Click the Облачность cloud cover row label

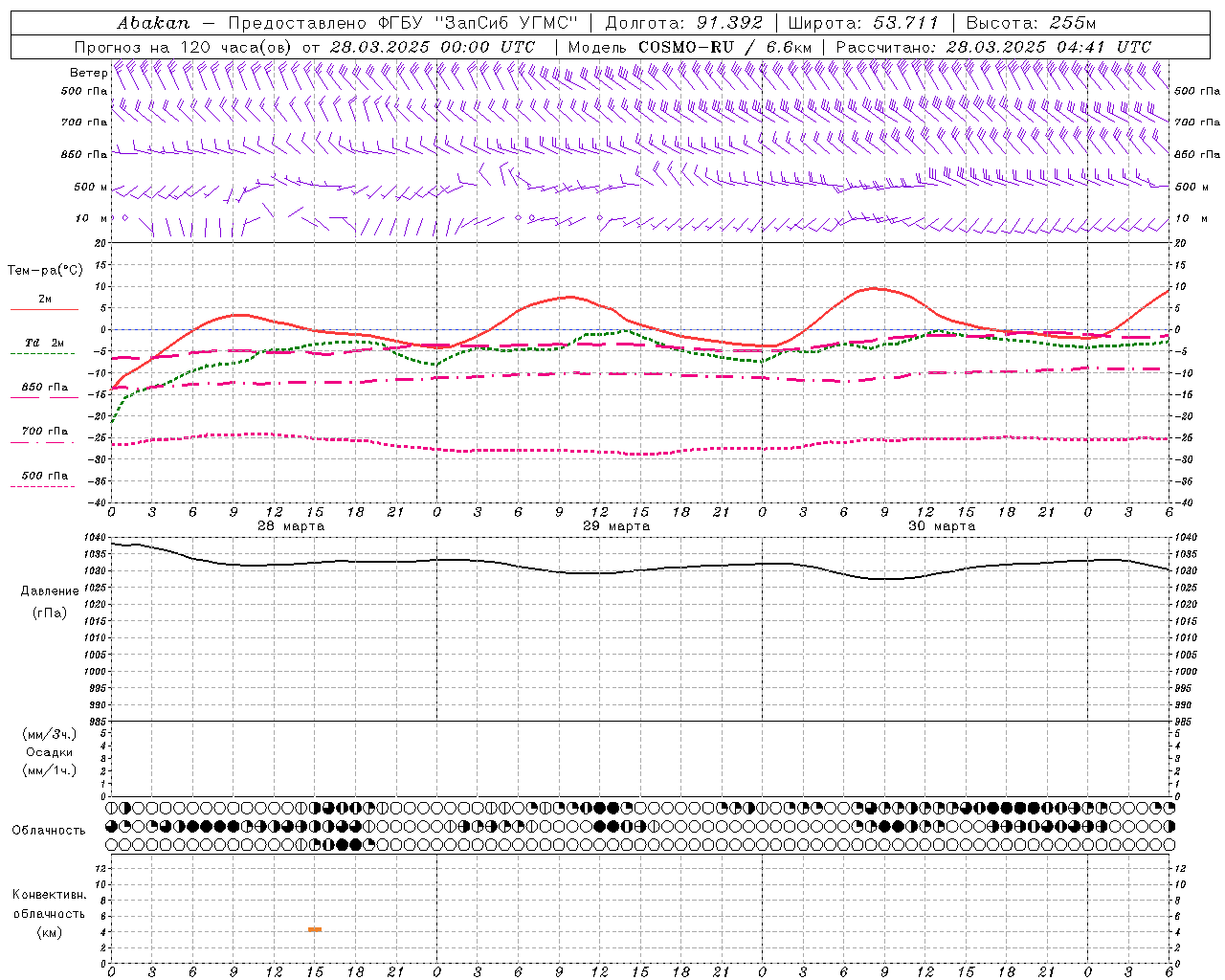(49, 831)
